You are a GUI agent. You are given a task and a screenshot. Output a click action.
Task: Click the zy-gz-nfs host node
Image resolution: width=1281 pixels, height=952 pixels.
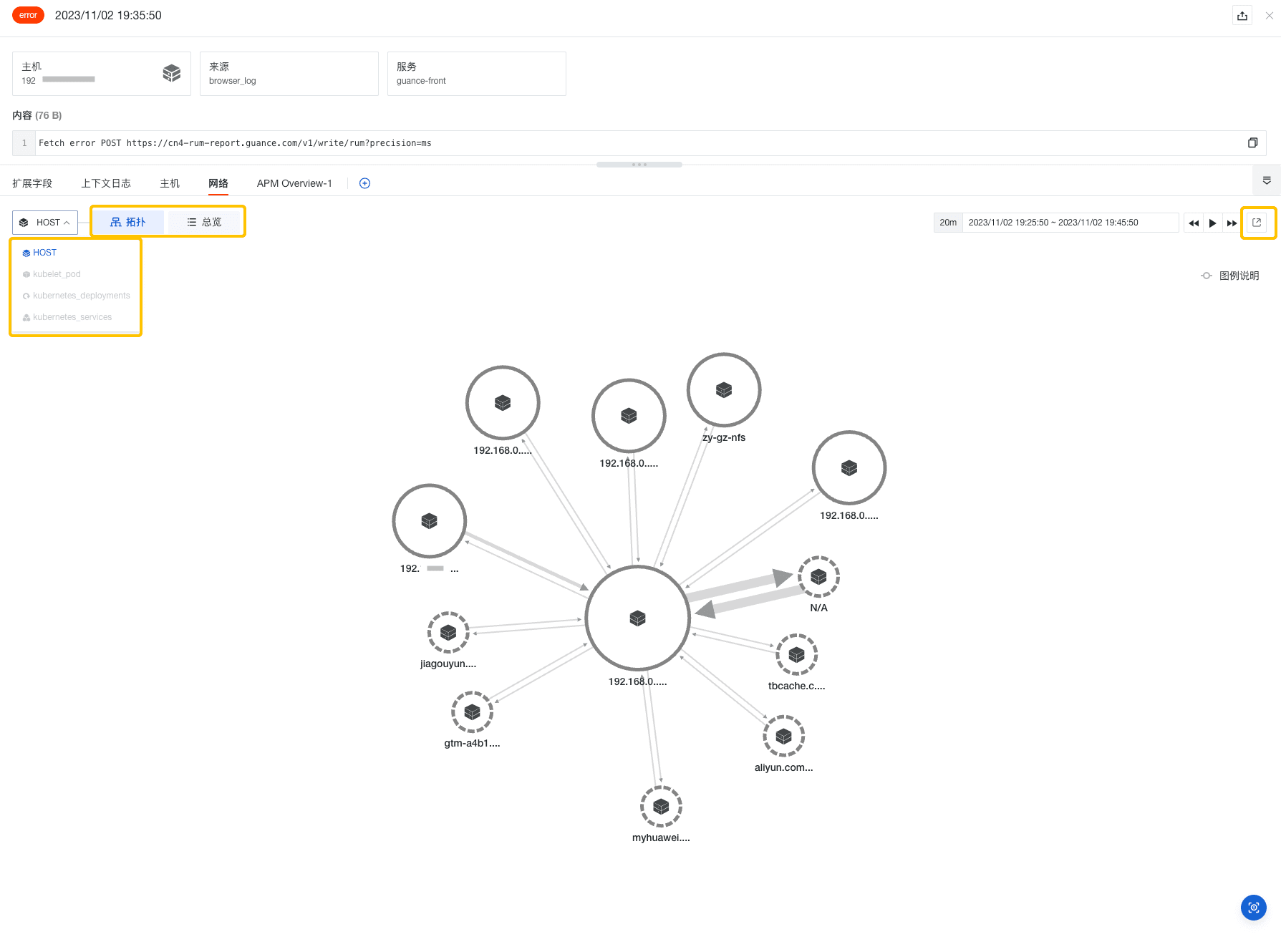(x=723, y=390)
